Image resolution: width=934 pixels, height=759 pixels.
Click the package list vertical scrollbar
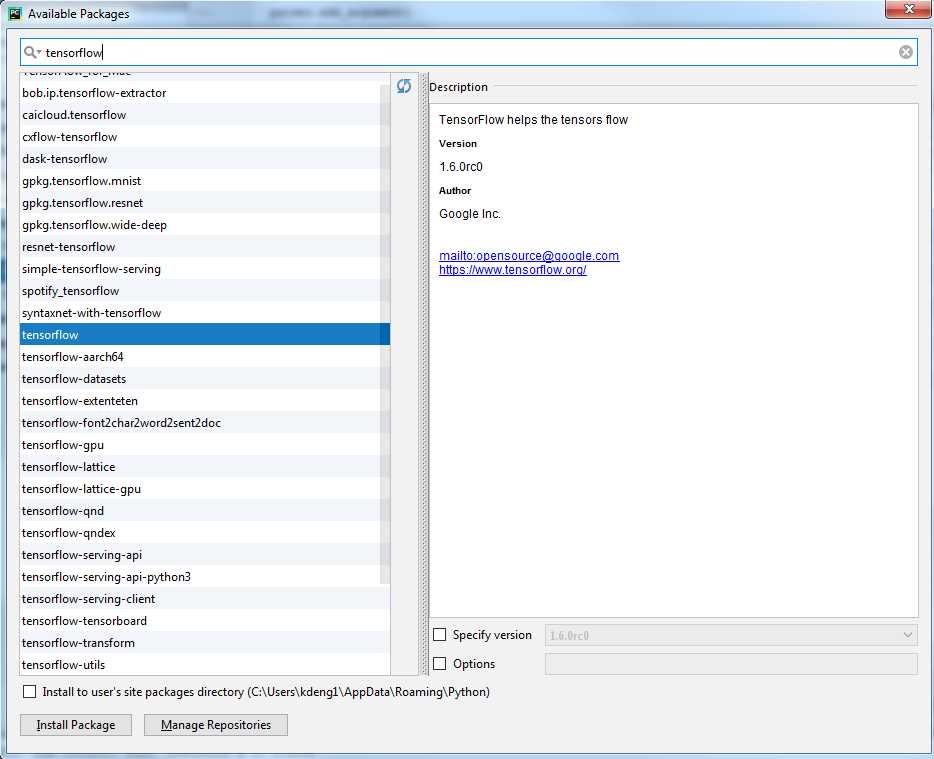point(385,334)
